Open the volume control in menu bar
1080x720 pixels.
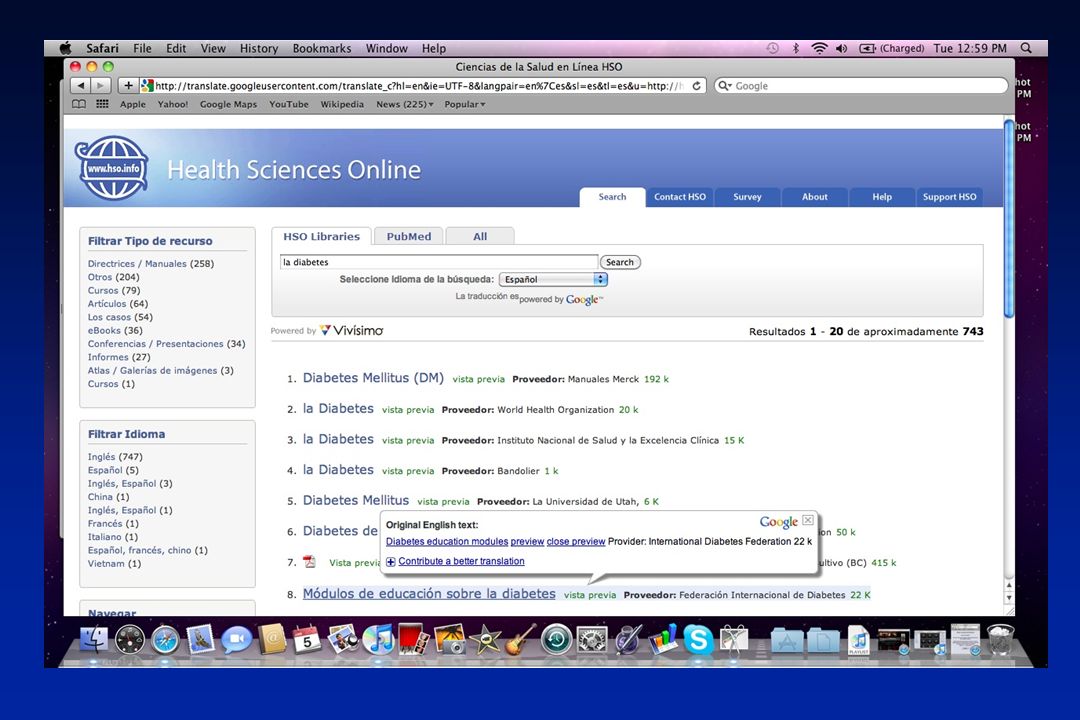[x=841, y=48]
